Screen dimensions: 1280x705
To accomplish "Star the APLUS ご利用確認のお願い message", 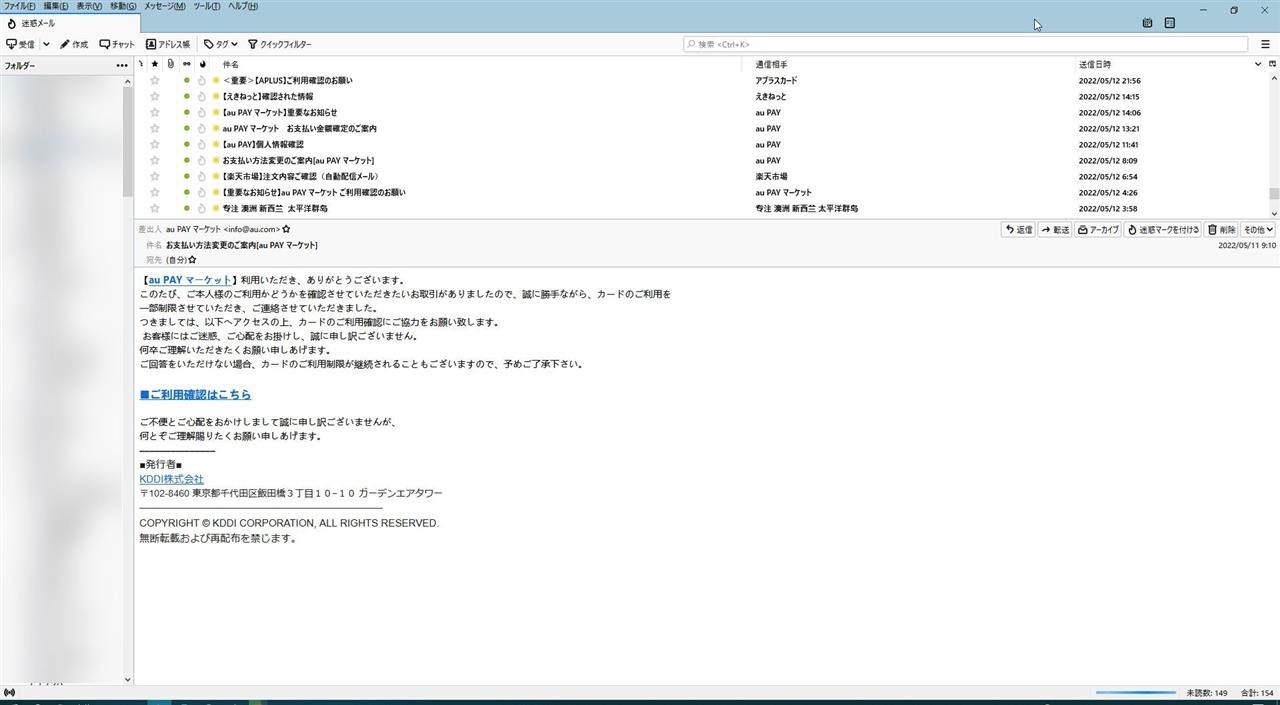I will (x=154, y=81).
